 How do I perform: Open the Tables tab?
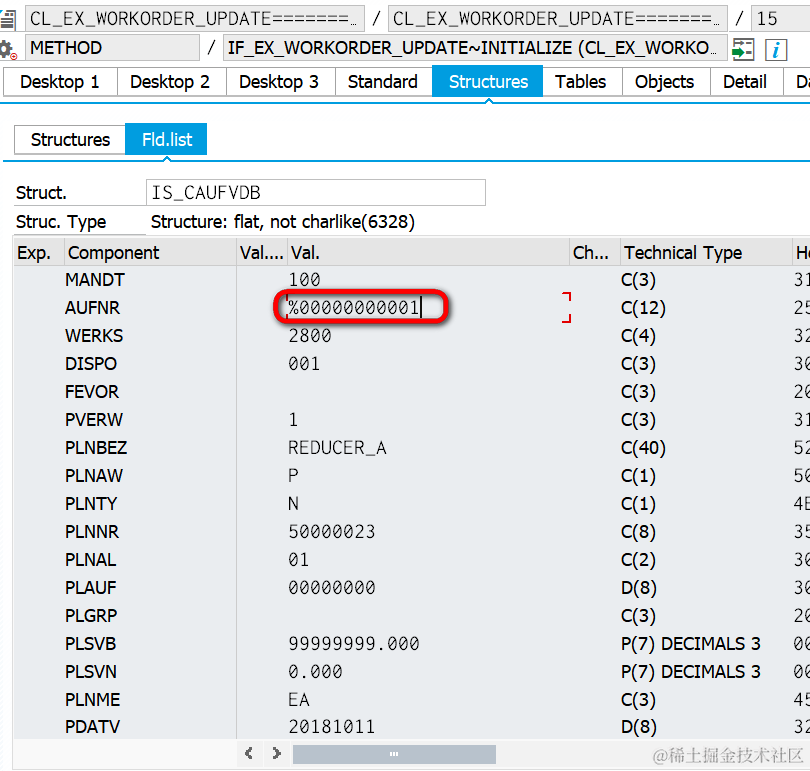click(x=581, y=82)
